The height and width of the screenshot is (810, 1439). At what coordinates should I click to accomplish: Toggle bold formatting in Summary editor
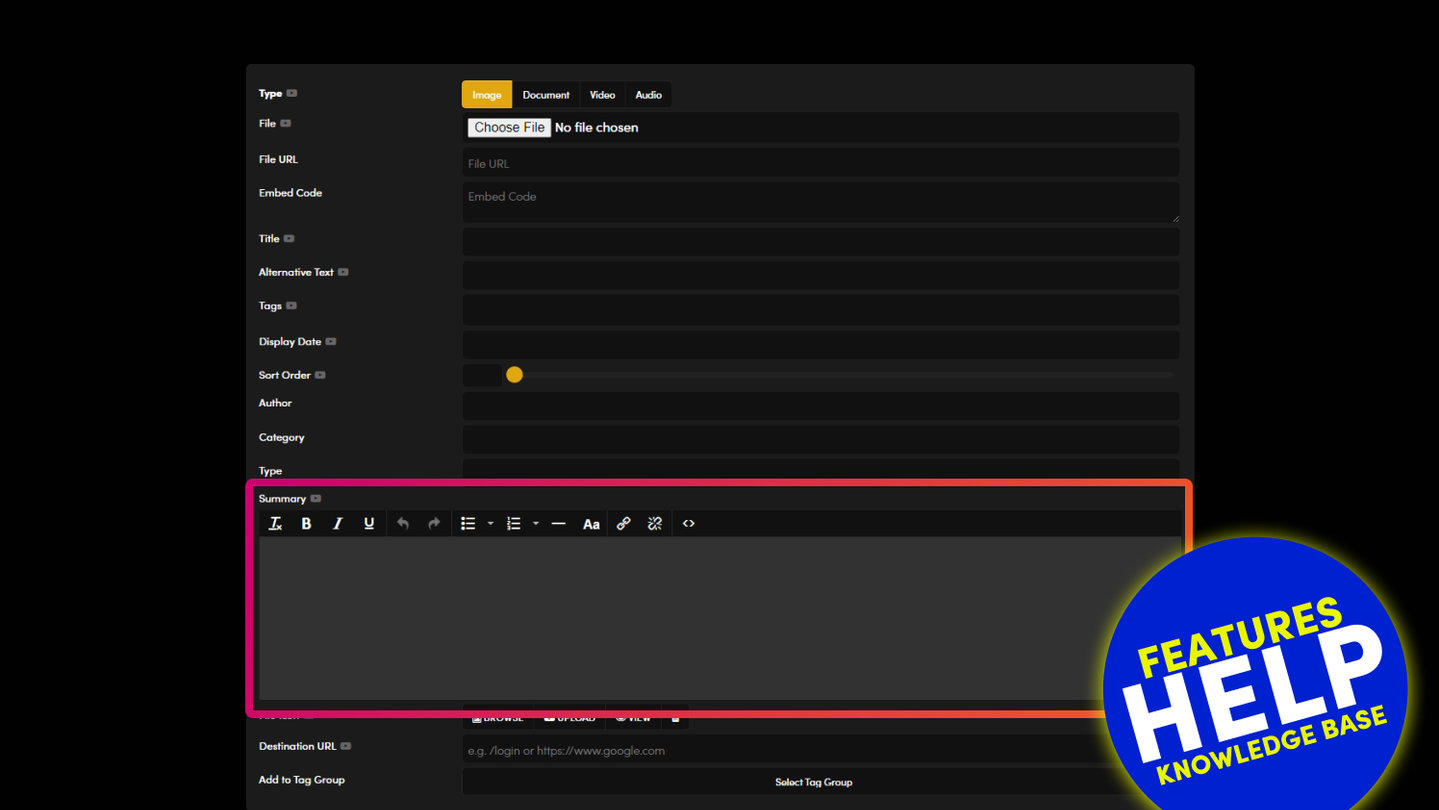click(x=306, y=524)
